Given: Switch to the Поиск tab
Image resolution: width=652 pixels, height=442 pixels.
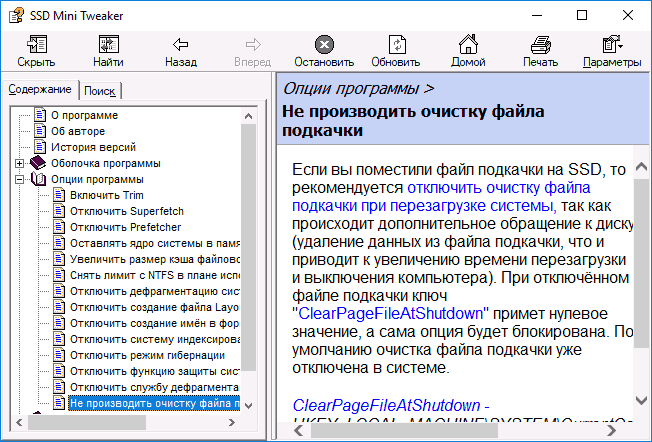Looking at the screenshot, I should coord(99,91).
